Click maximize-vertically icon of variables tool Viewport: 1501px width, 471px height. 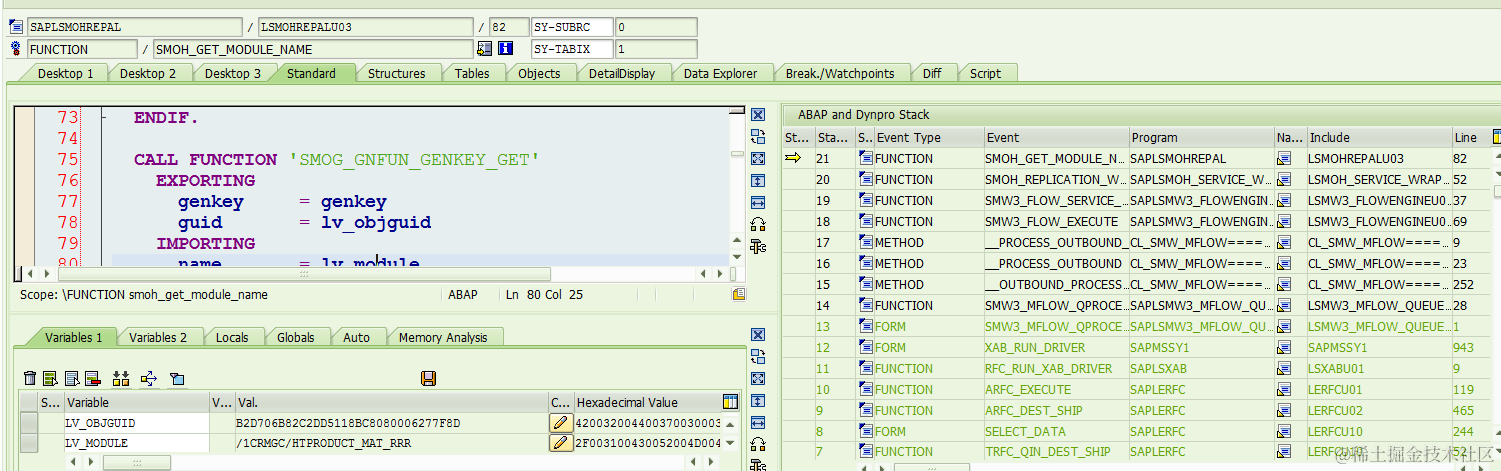coord(758,400)
